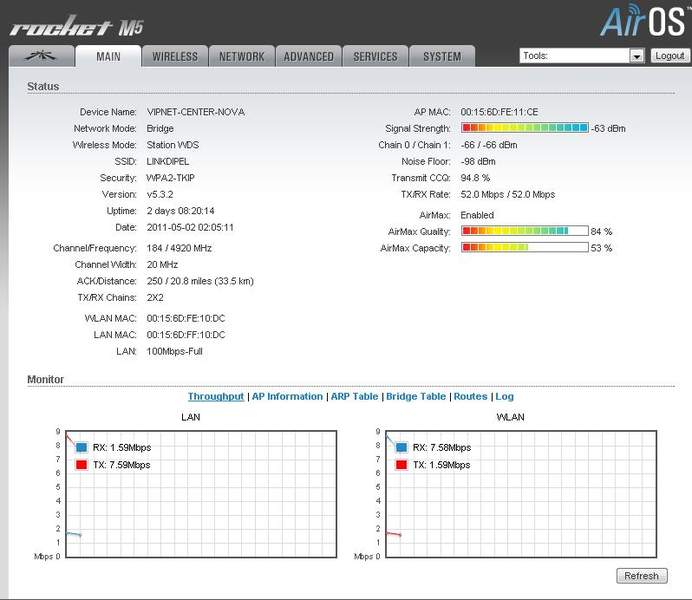Click wireless mode value Station WDS
Screen dimensions: 692x600
point(173,145)
